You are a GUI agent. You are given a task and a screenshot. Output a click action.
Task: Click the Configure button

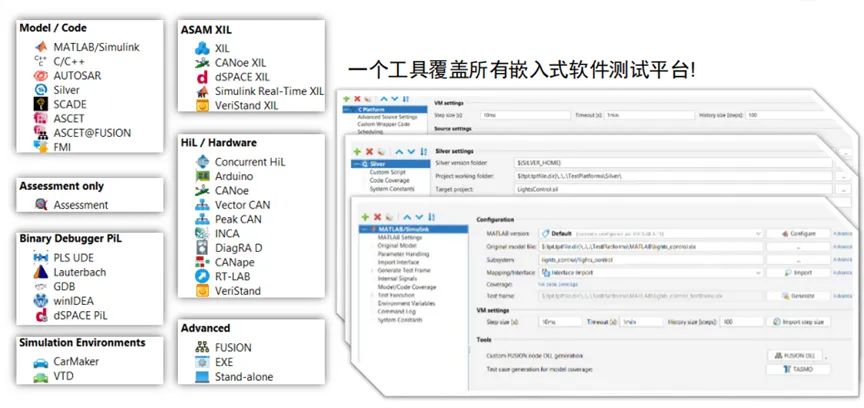798,233
